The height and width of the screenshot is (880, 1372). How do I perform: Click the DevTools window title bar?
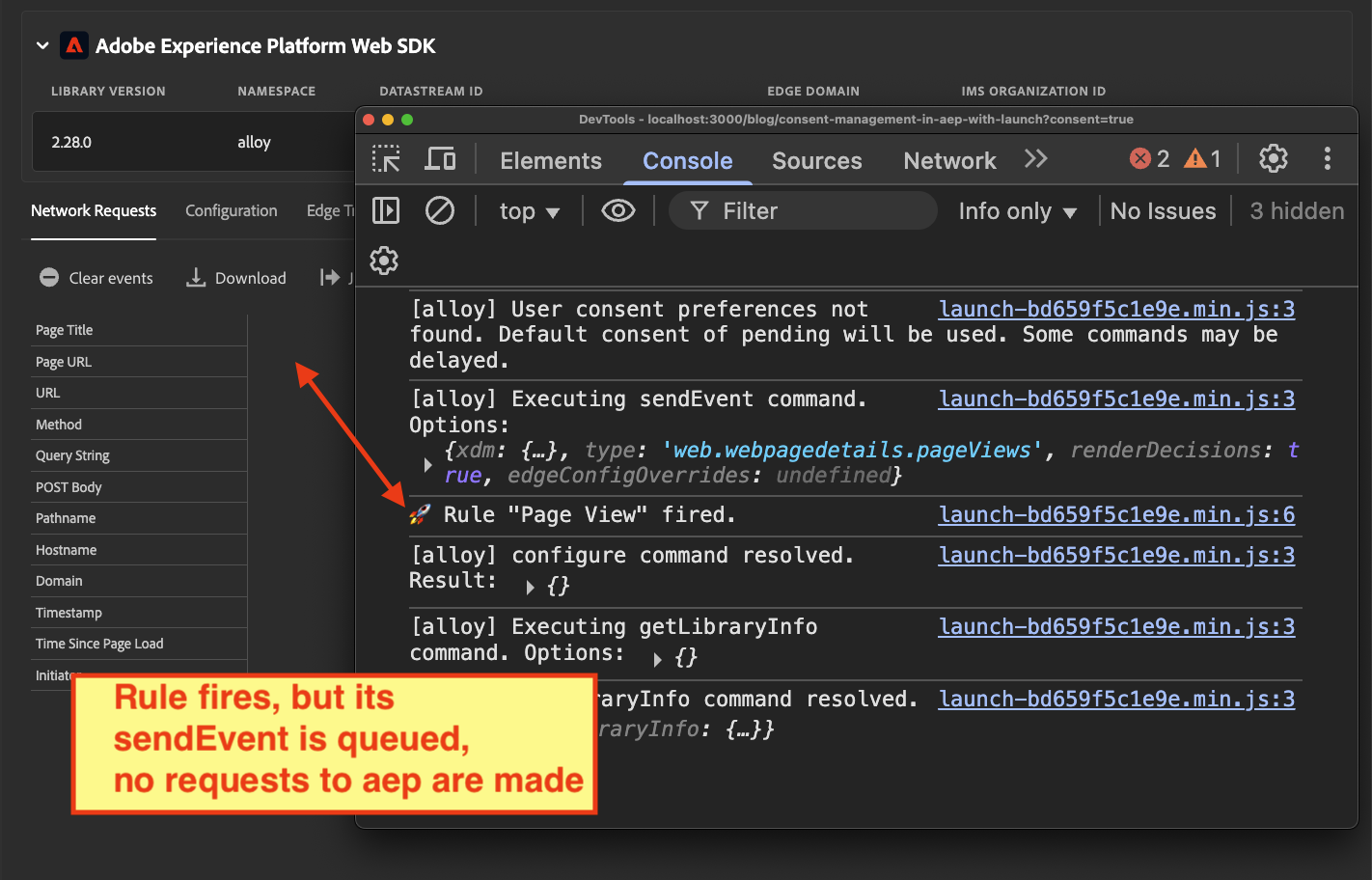point(856,120)
